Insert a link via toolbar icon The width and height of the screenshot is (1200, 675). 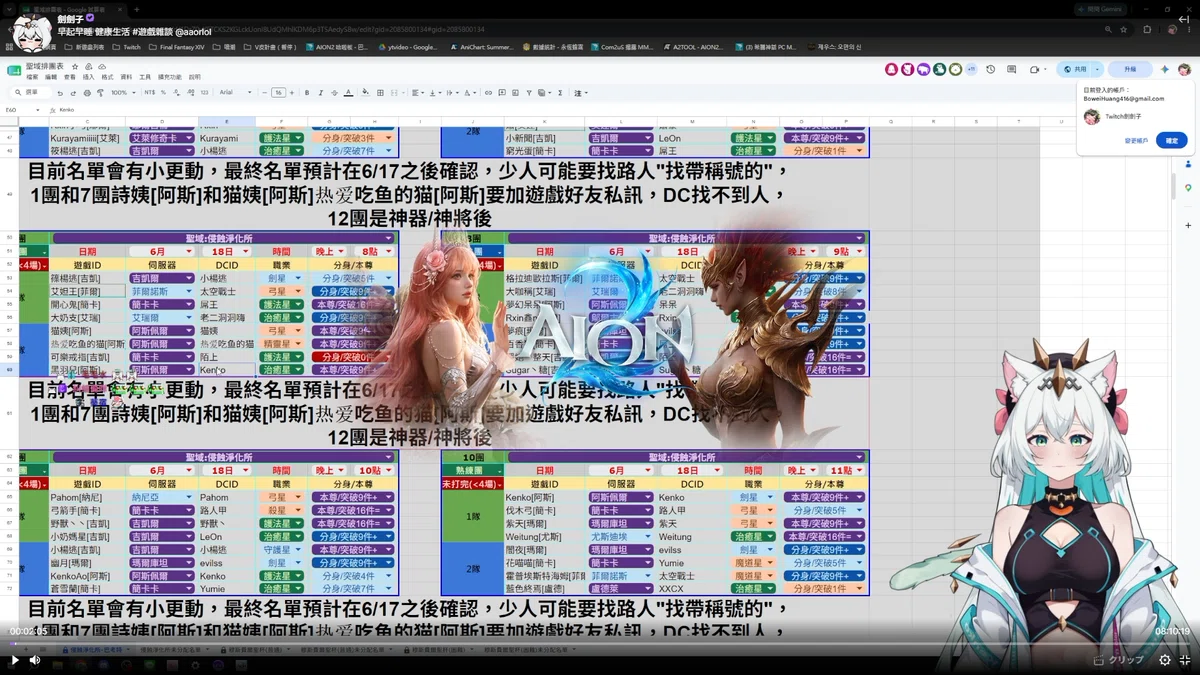click(x=489, y=92)
